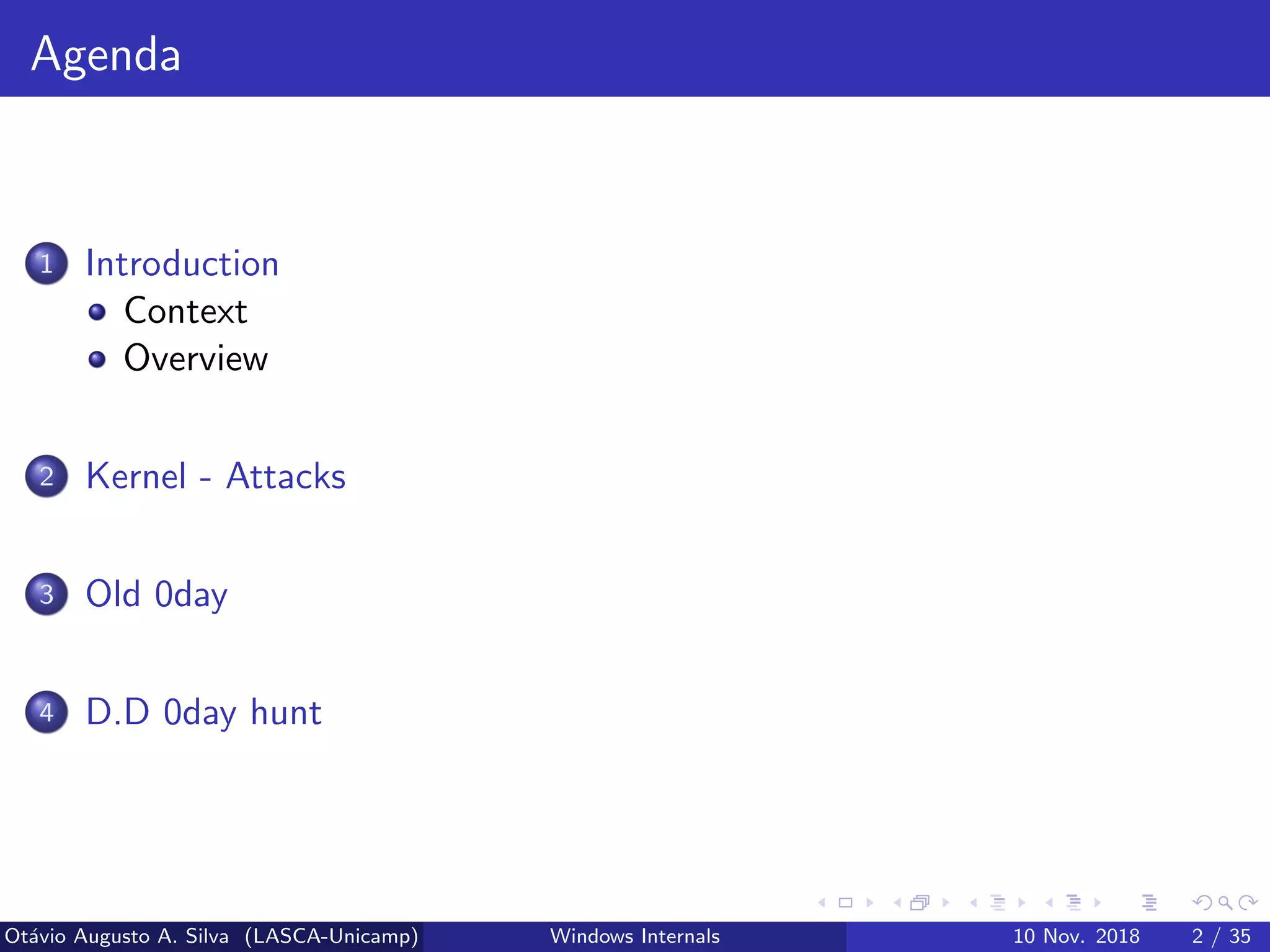Screen dimensions: 1270x952
Task: Click the go-back curved arrow icon
Action: coord(1202,902)
